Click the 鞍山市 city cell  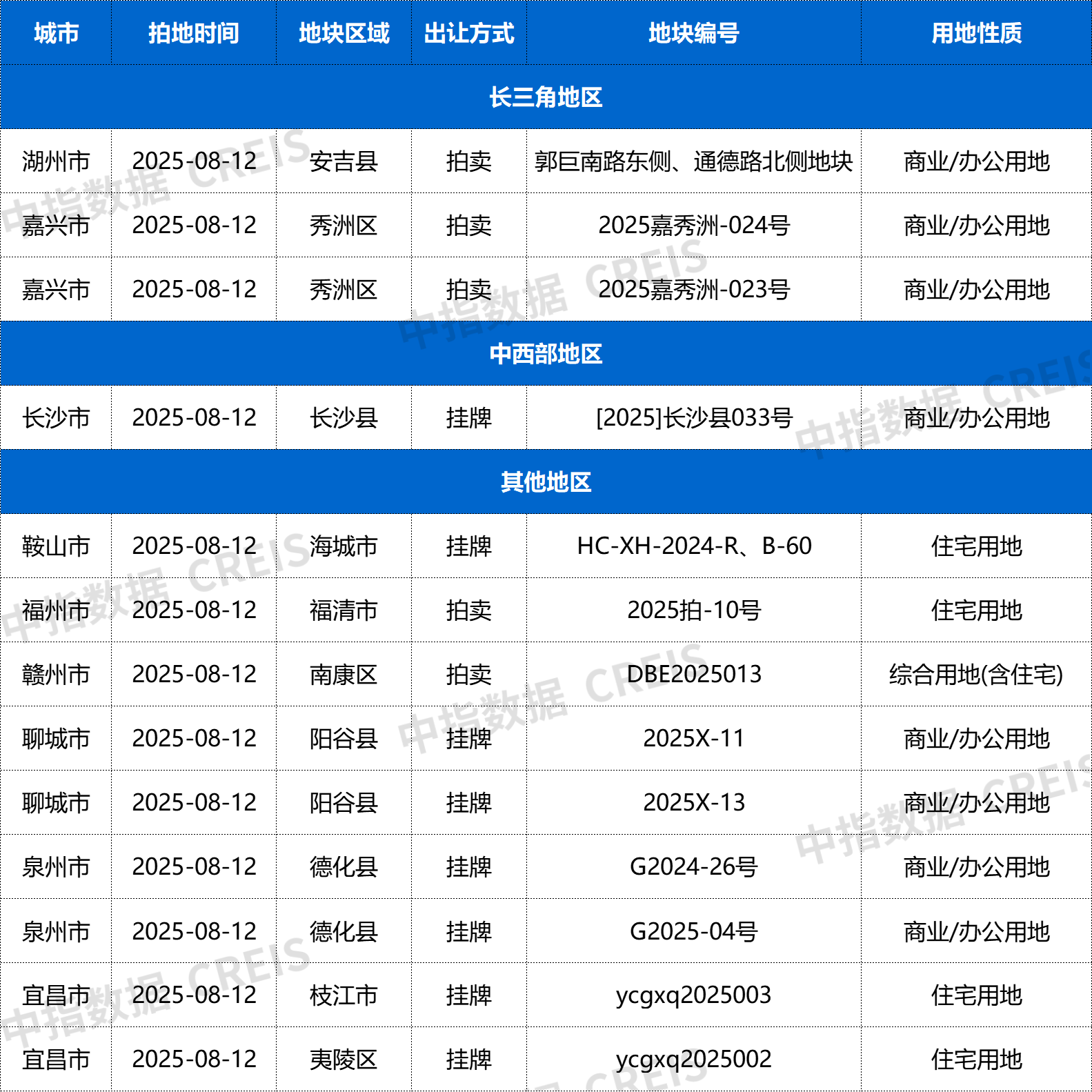tap(56, 546)
